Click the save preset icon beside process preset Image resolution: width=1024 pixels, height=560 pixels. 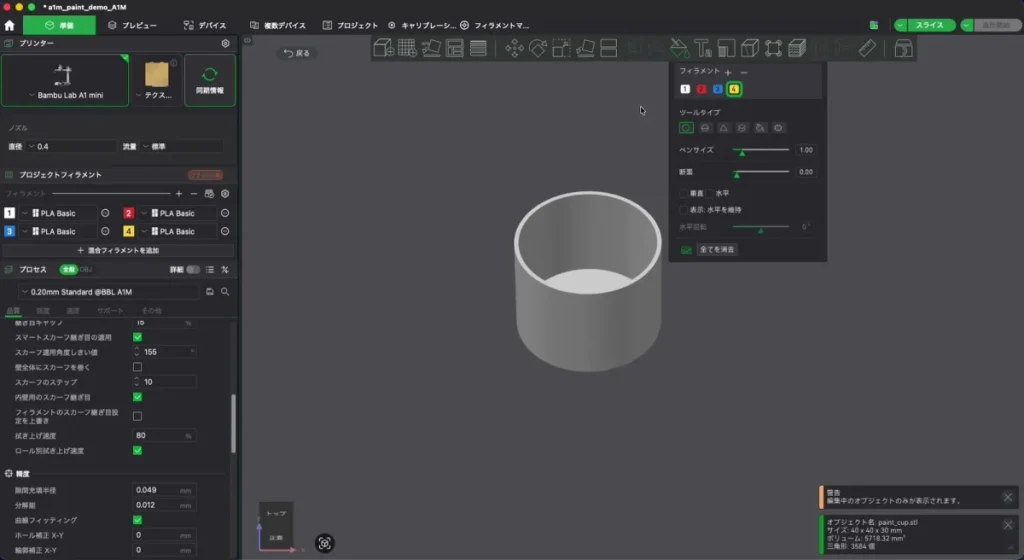point(210,292)
